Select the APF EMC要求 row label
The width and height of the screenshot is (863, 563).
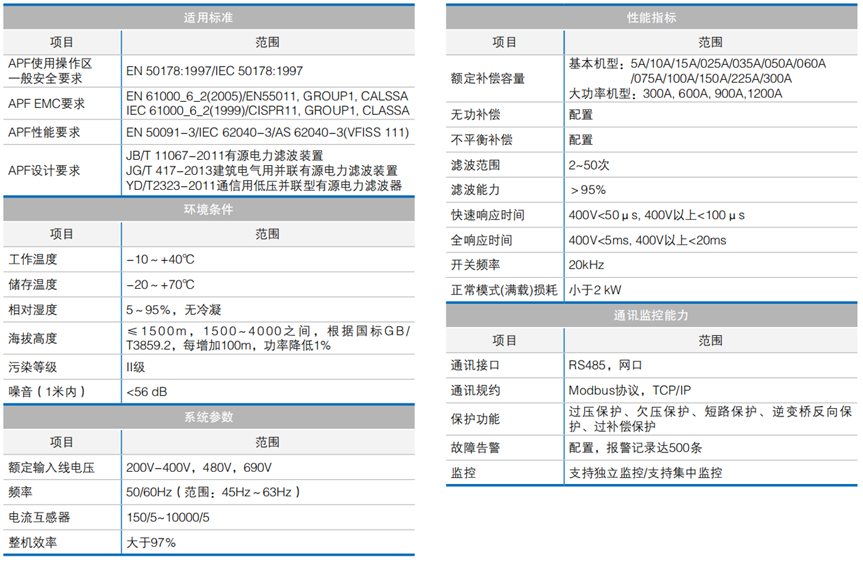[x=46, y=103]
